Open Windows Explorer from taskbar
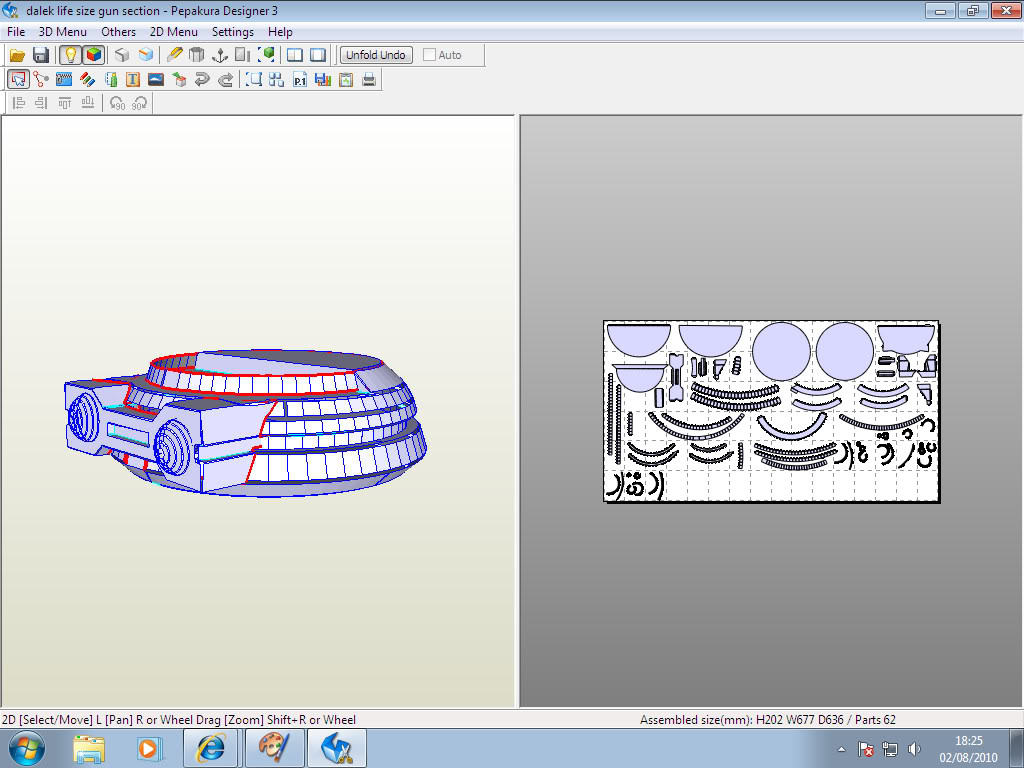 (x=89, y=748)
